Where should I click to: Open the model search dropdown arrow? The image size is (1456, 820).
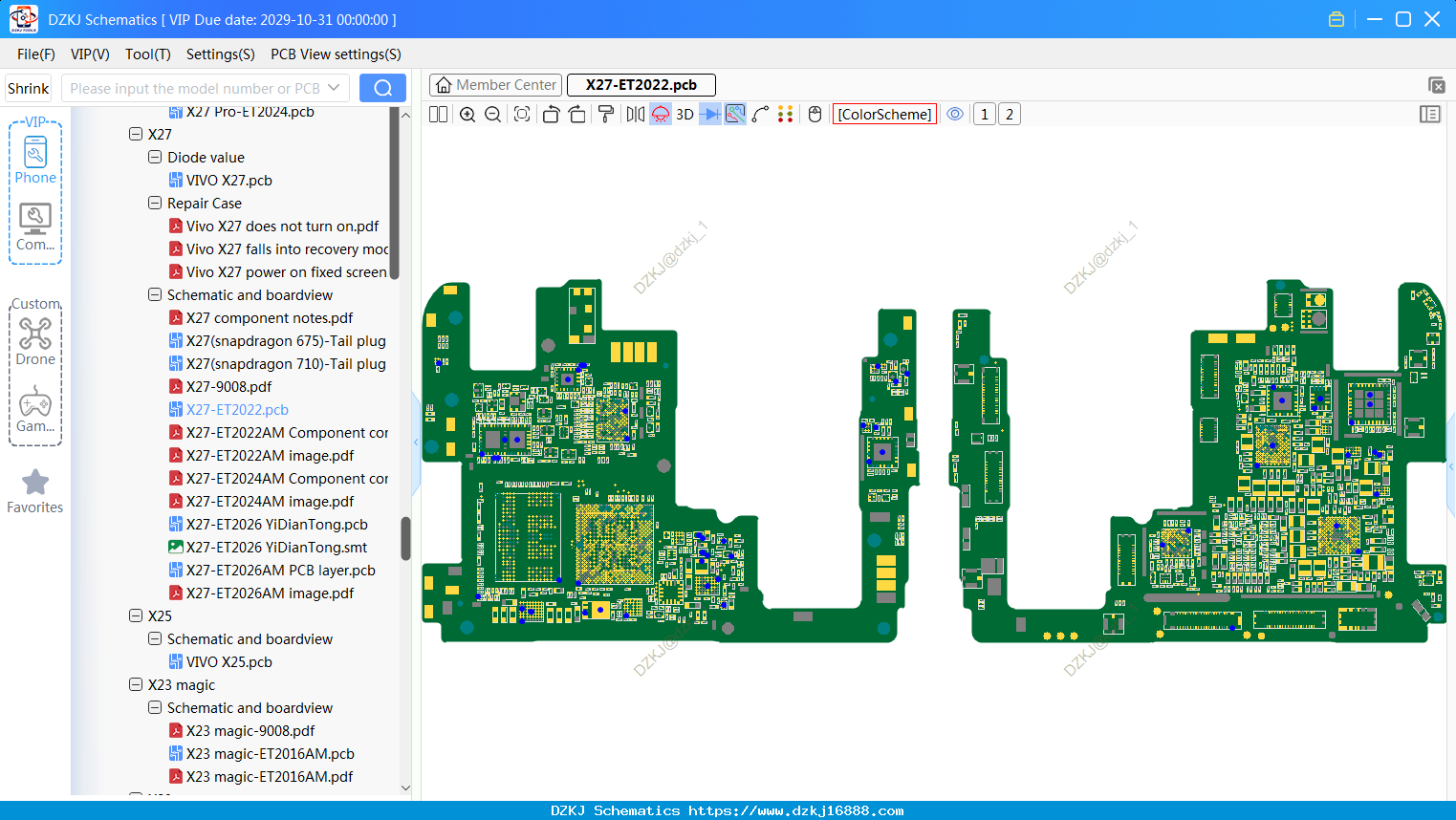point(334,88)
